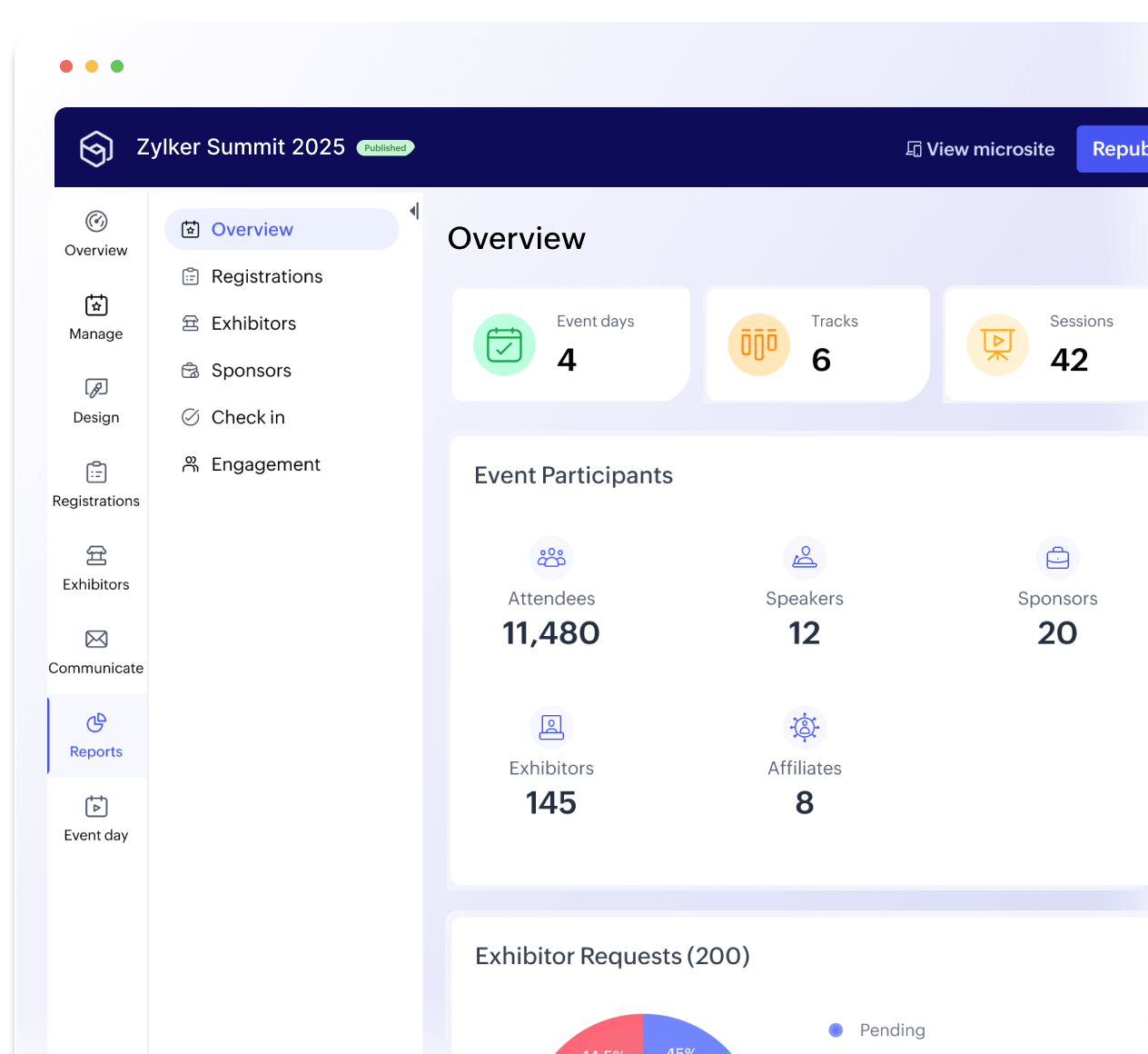The image size is (1148, 1054).
Task: Open Registrations in the submenu
Action: pyautogui.click(x=266, y=277)
